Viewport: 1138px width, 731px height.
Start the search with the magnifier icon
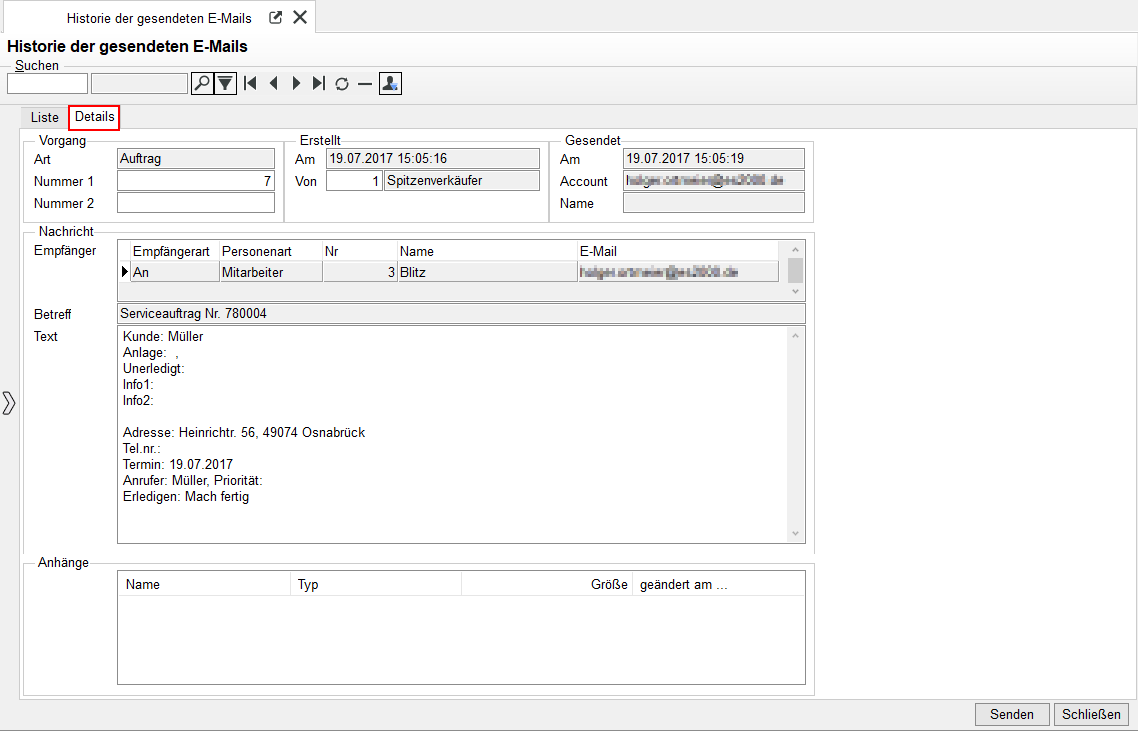pyautogui.click(x=200, y=83)
